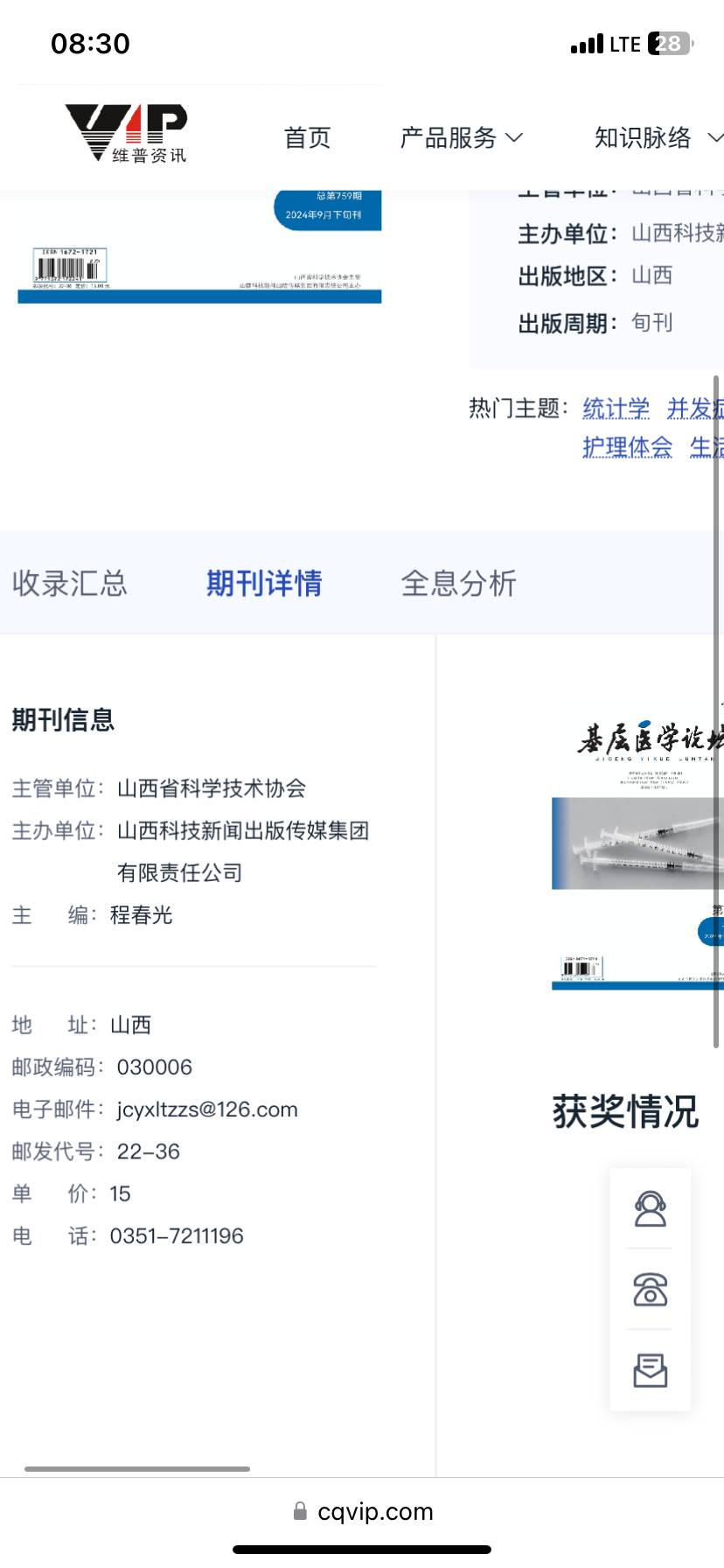
Task: Tap the cqvip.com address bar
Action: [362, 1511]
